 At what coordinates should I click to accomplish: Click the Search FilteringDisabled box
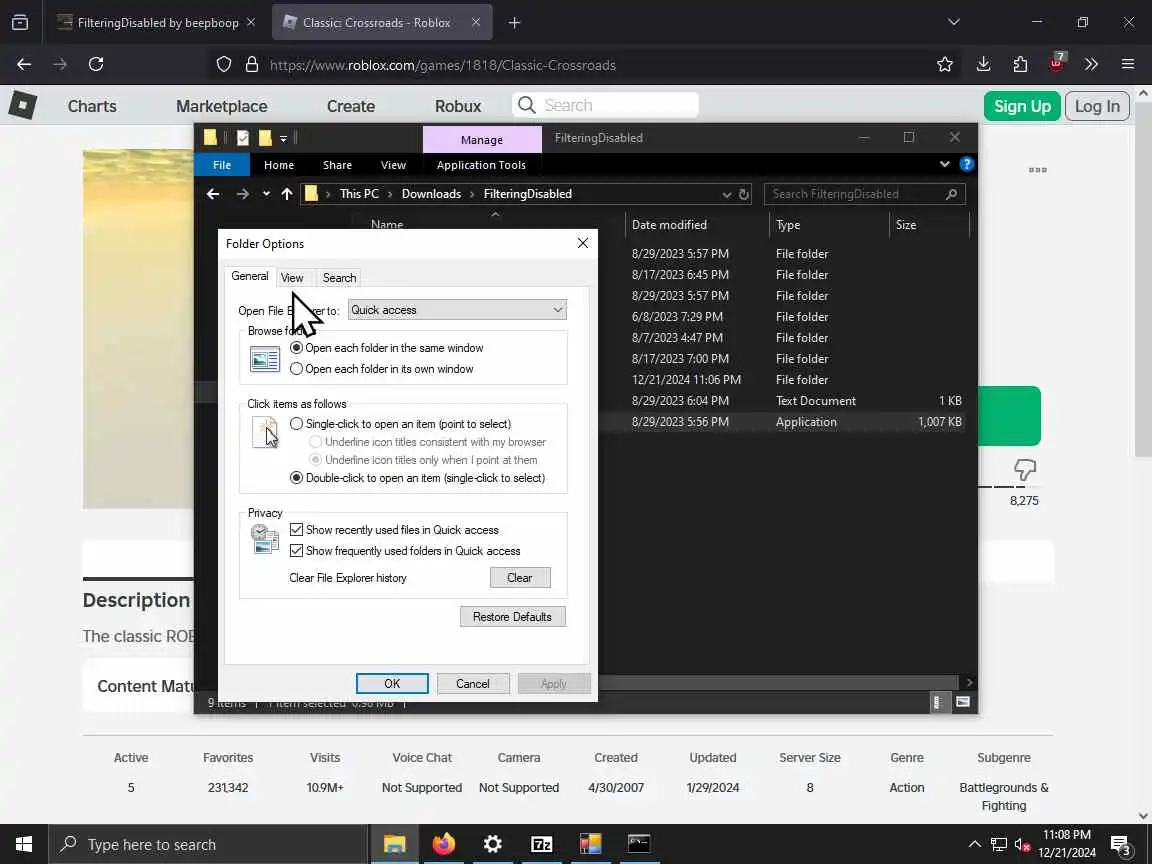(864, 194)
